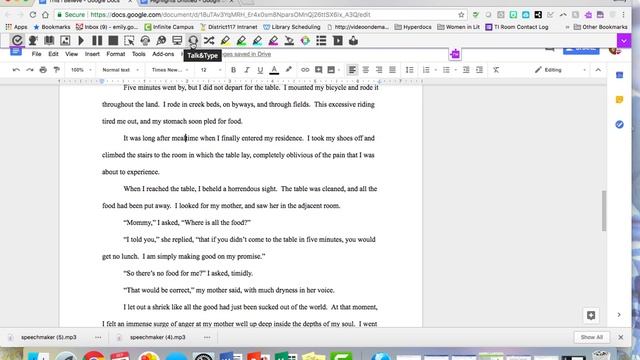Toggle the Numbered list
Viewport: 640px width, 360px height.
(x=426, y=70)
